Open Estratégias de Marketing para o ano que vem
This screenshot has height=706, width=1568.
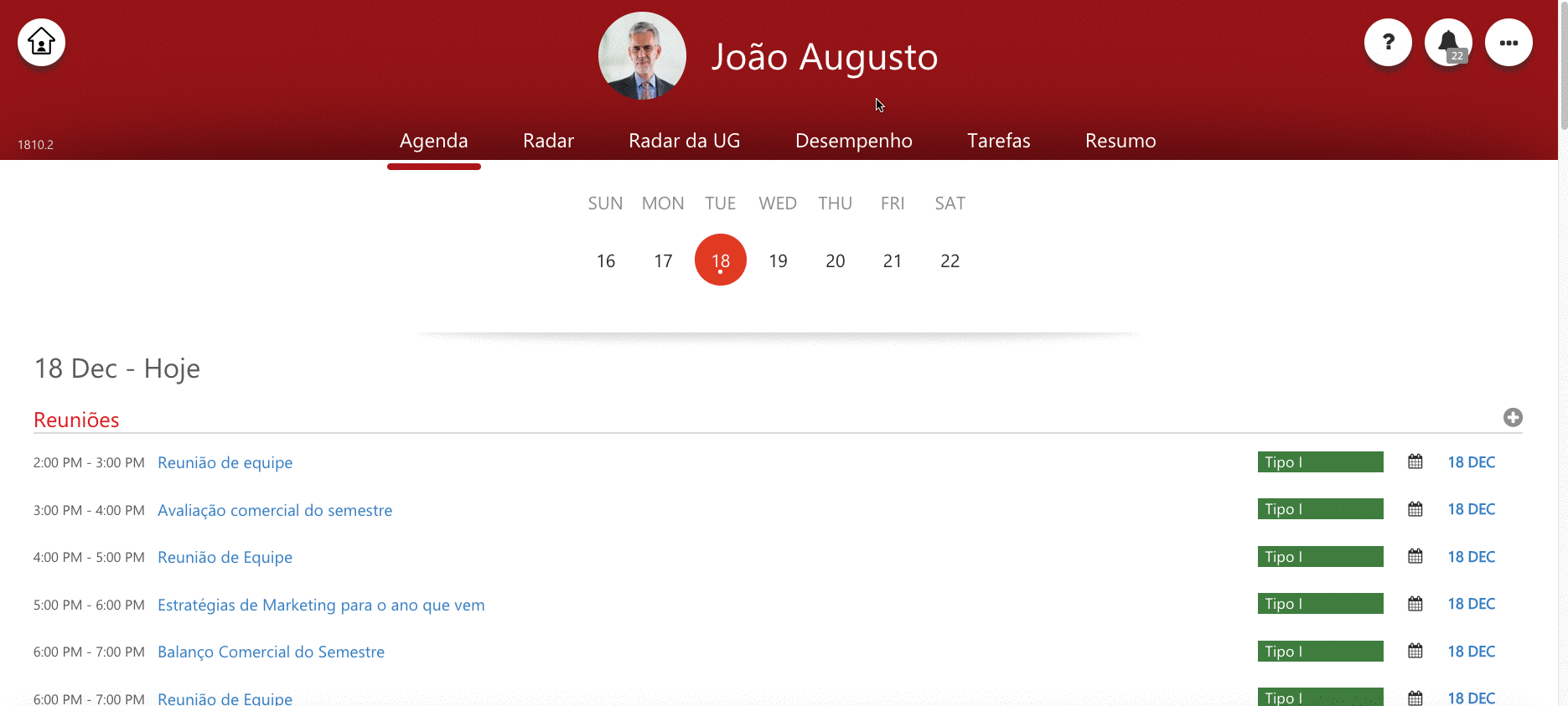click(x=321, y=605)
